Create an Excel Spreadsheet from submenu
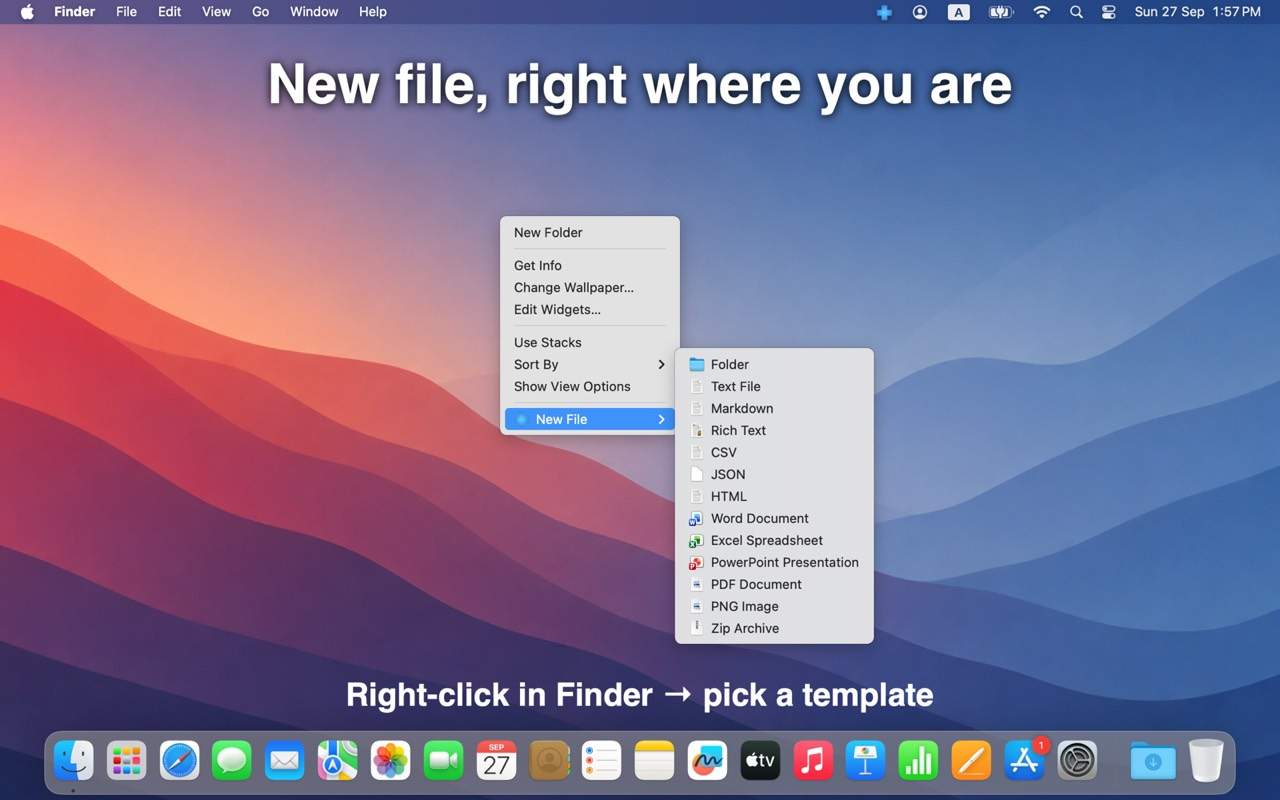The width and height of the screenshot is (1280, 800). (774, 540)
